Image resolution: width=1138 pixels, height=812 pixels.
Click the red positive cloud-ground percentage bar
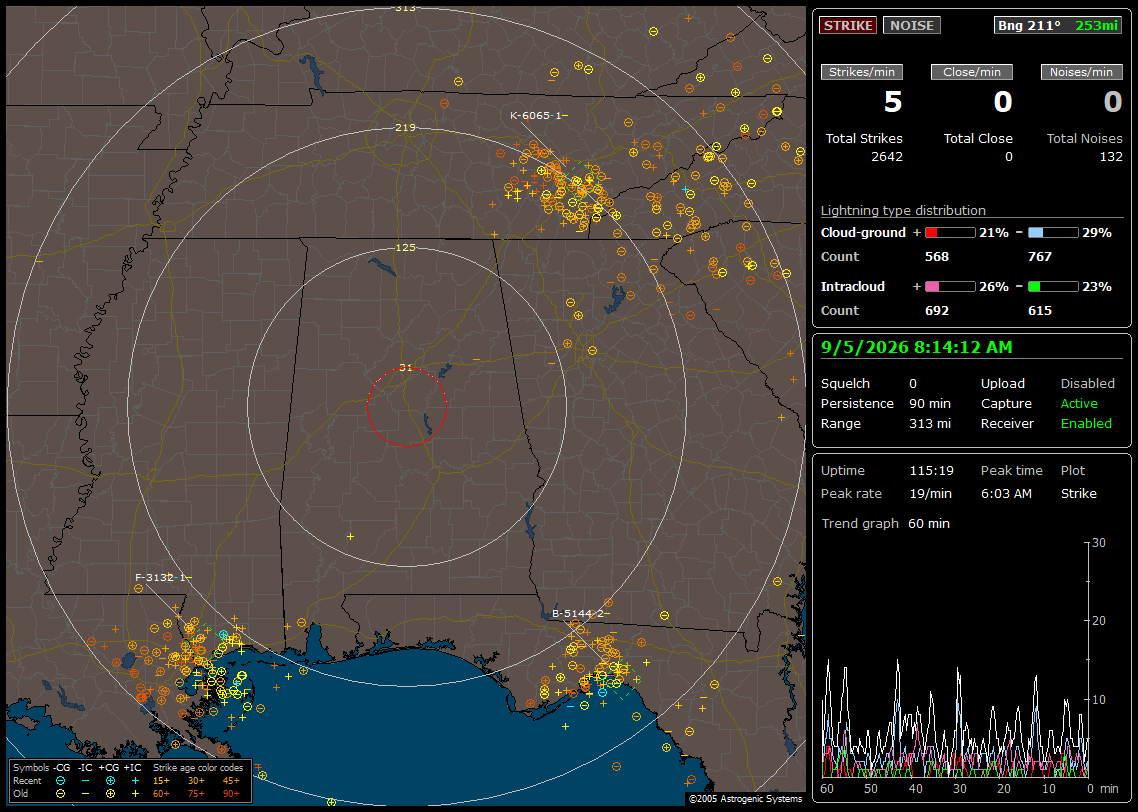point(950,233)
